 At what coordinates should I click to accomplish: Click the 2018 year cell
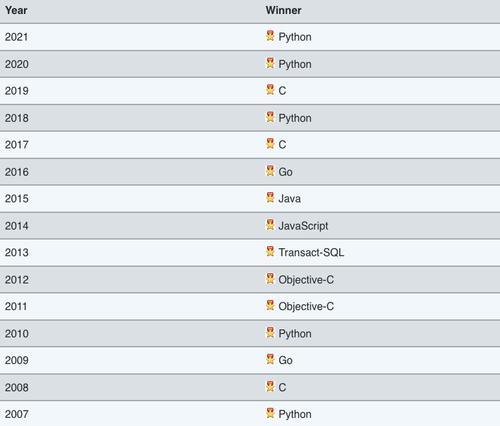tap(17, 118)
